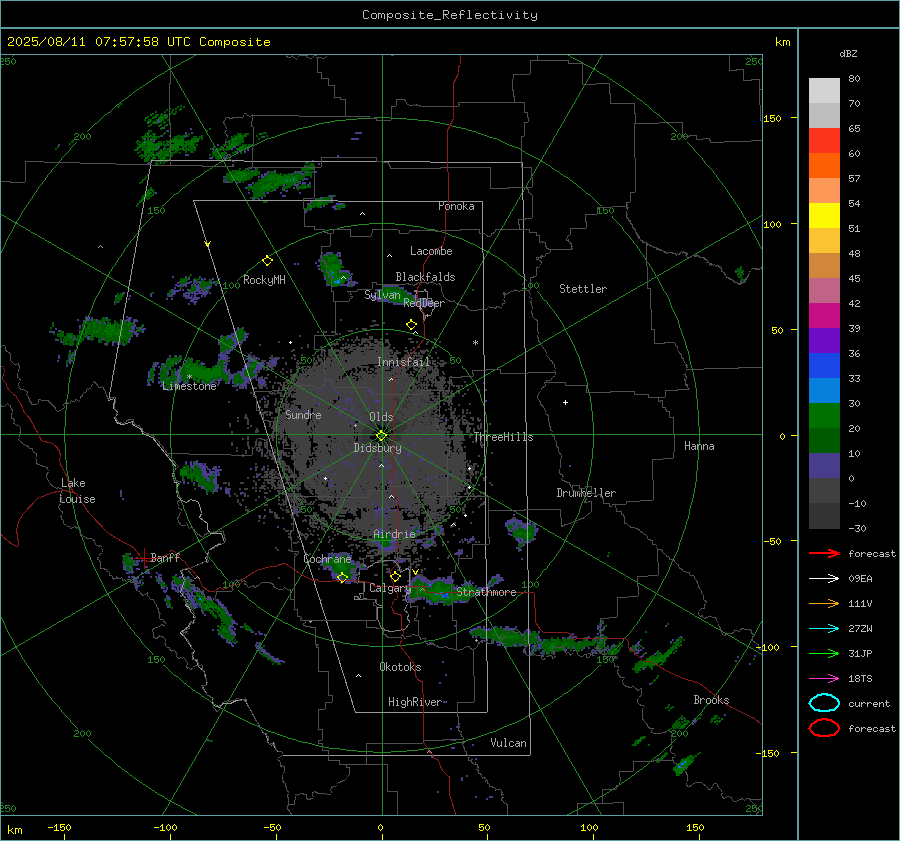Screen dimensions: 900x841
Task: Click the Olds city label
Action: click(381, 417)
